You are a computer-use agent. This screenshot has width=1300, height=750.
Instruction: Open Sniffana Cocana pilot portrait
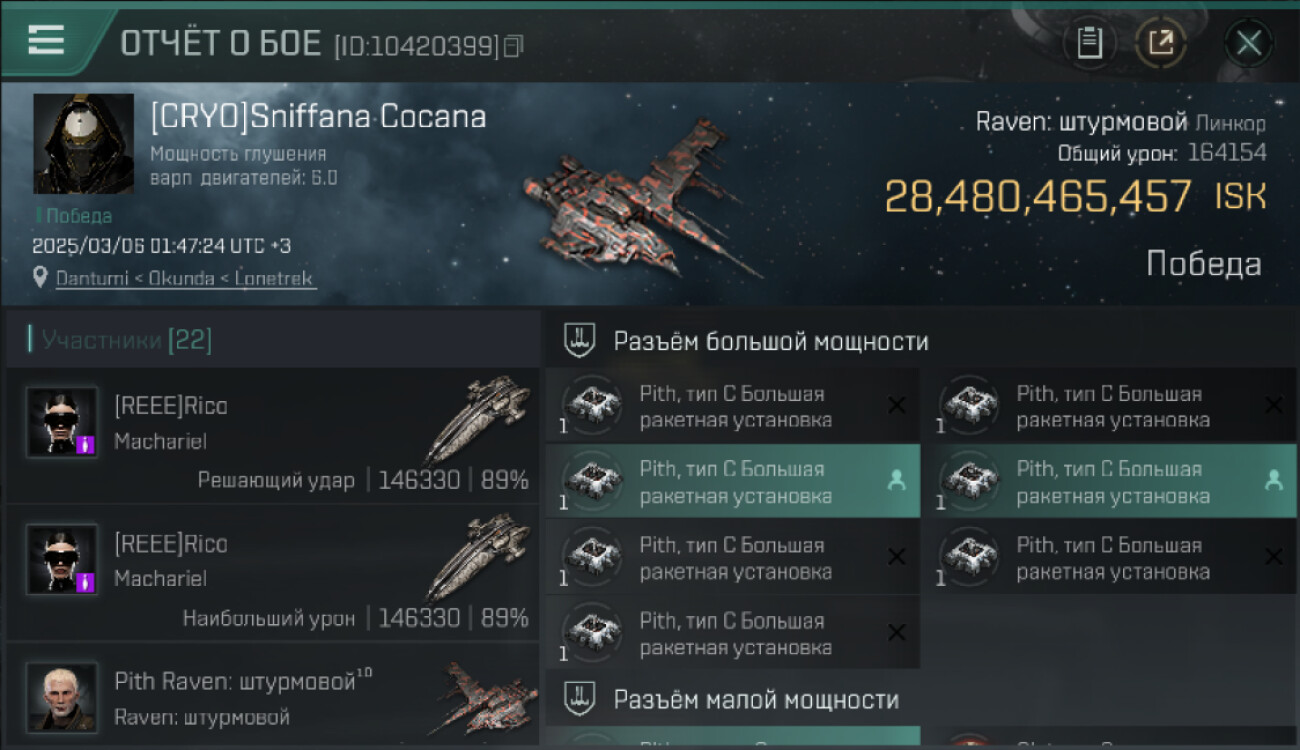83,144
